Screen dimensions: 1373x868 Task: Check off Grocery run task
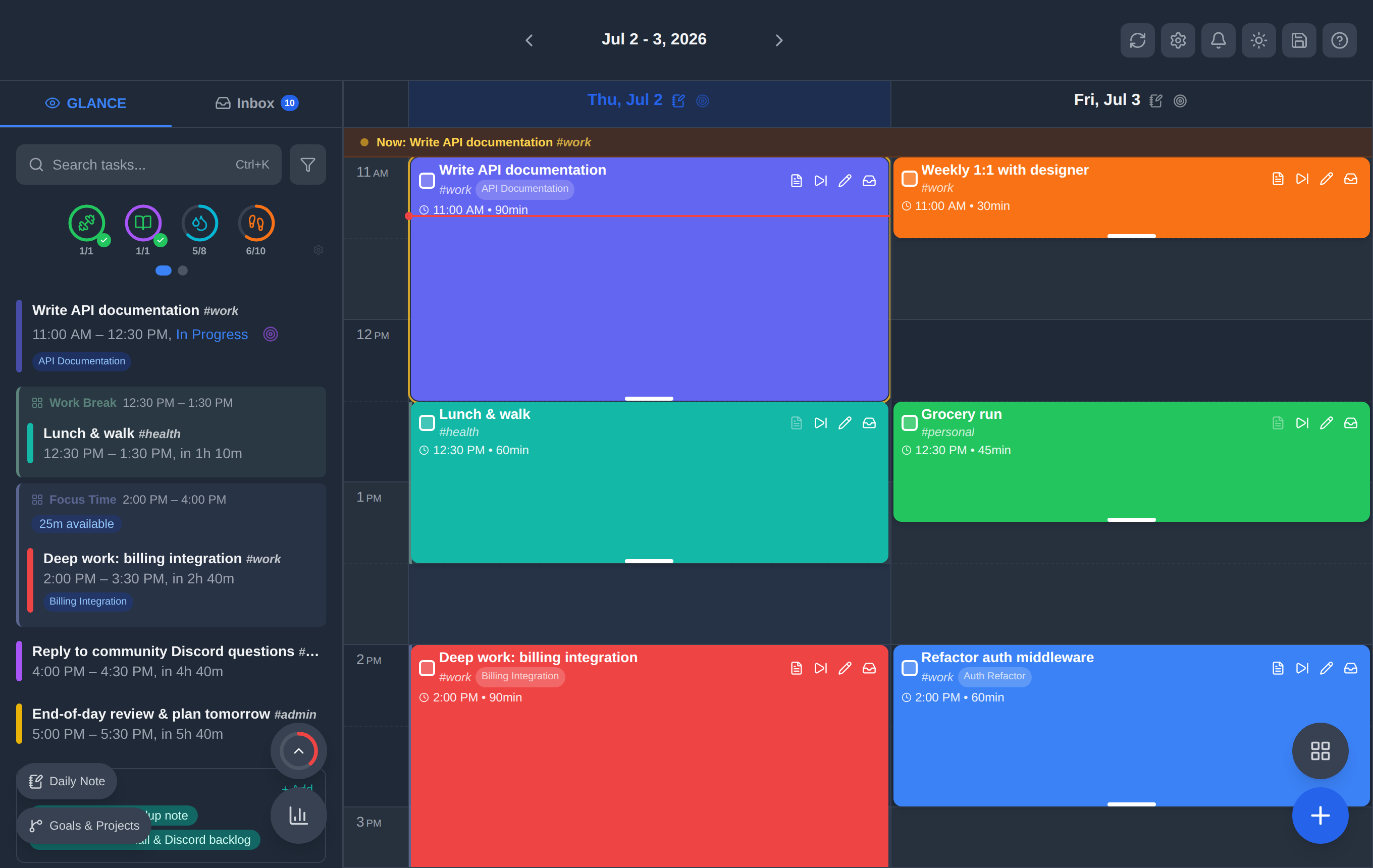pyautogui.click(x=910, y=423)
